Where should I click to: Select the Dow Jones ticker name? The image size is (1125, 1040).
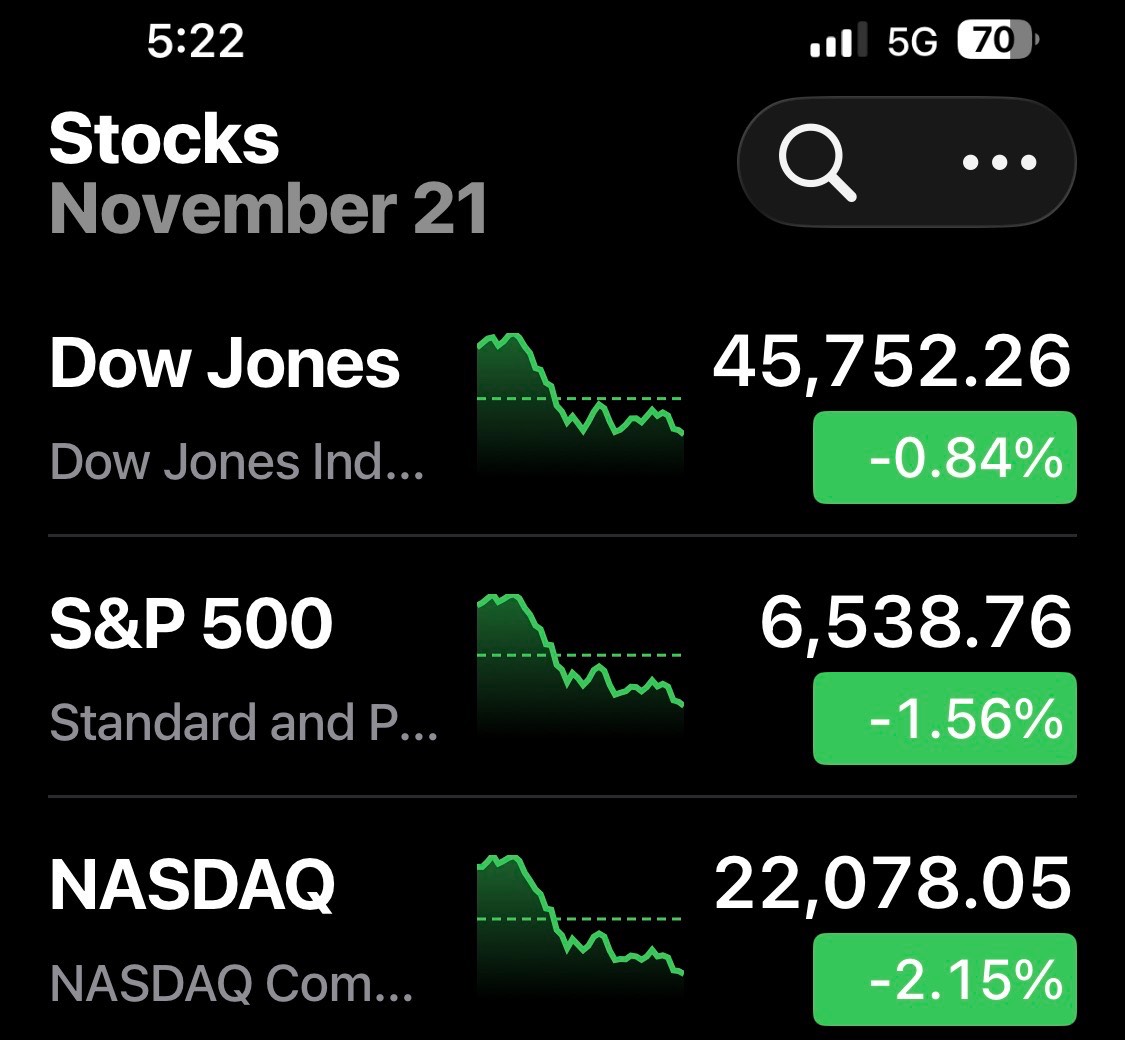point(225,363)
